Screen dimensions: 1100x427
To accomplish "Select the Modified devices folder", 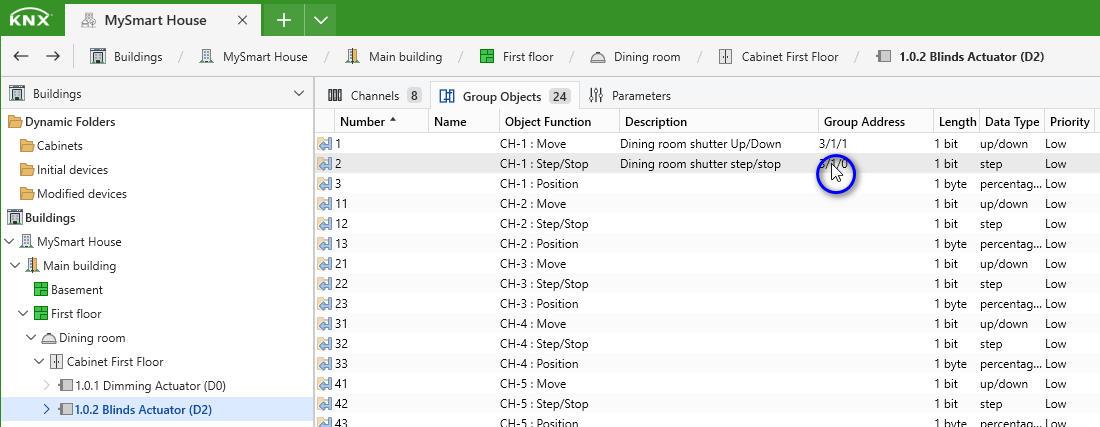I will [81, 194].
